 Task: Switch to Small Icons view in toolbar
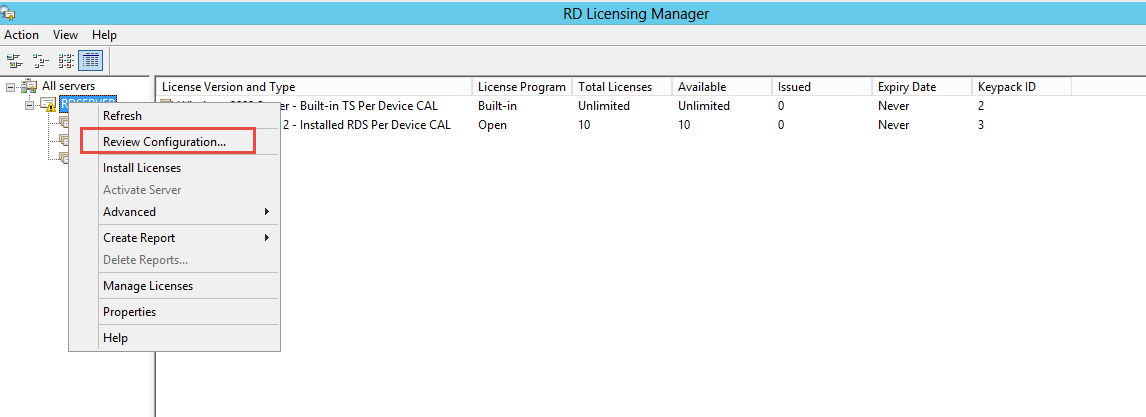(x=40, y=61)
